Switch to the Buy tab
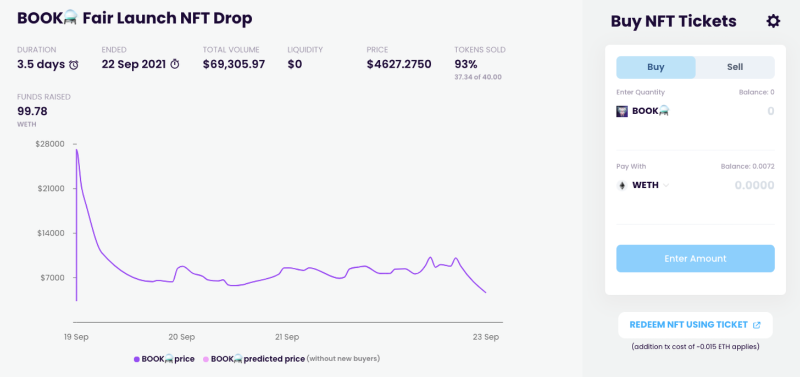800x377 pixels. tap(656, 67)
